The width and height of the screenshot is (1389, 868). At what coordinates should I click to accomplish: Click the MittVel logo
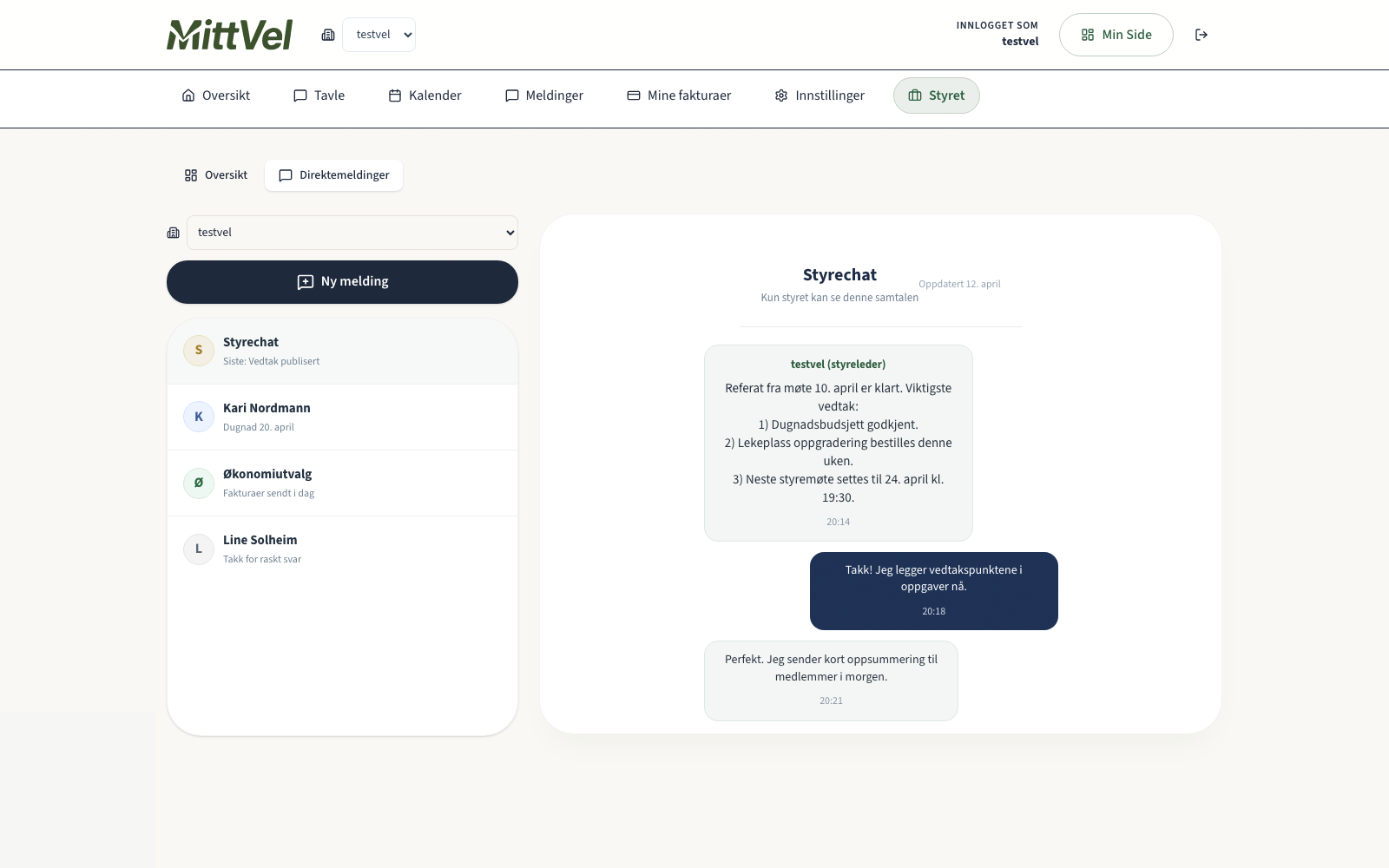click(x=229, y=35)
